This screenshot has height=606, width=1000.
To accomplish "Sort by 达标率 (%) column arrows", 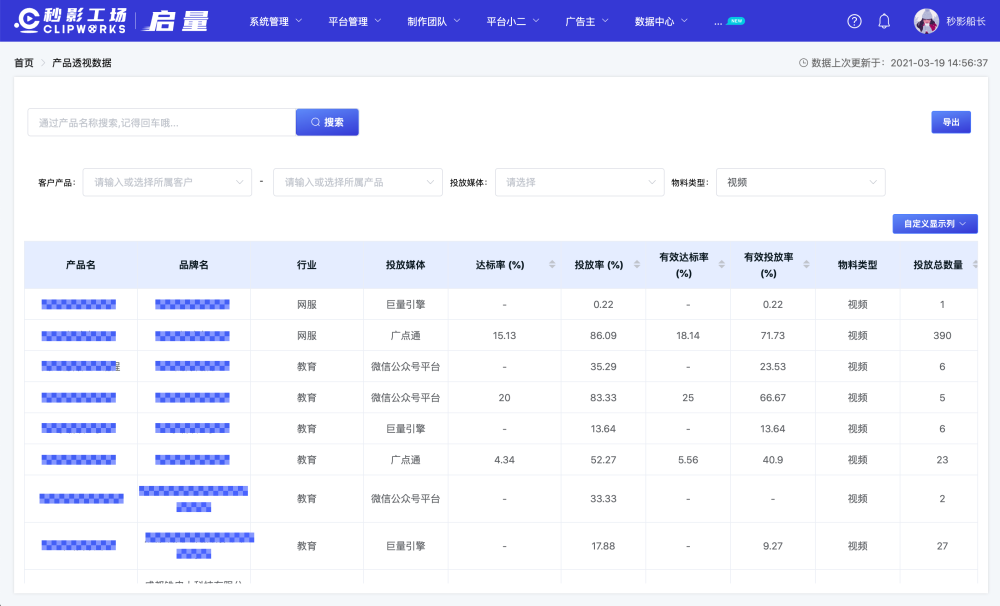I will pyautogui.click(x=552, y=264).
